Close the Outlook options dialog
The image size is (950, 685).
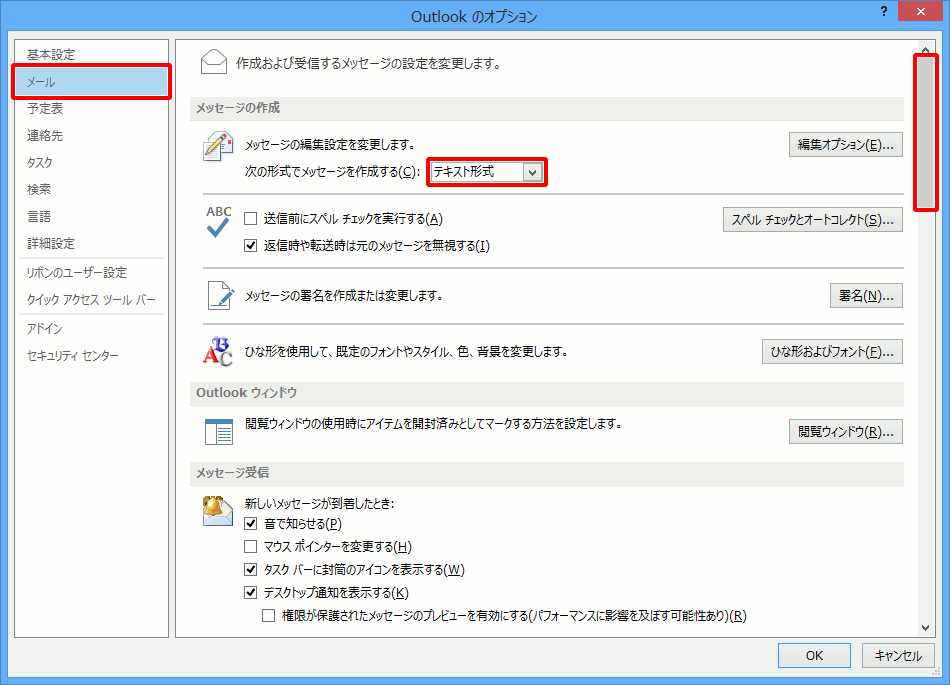920,12
